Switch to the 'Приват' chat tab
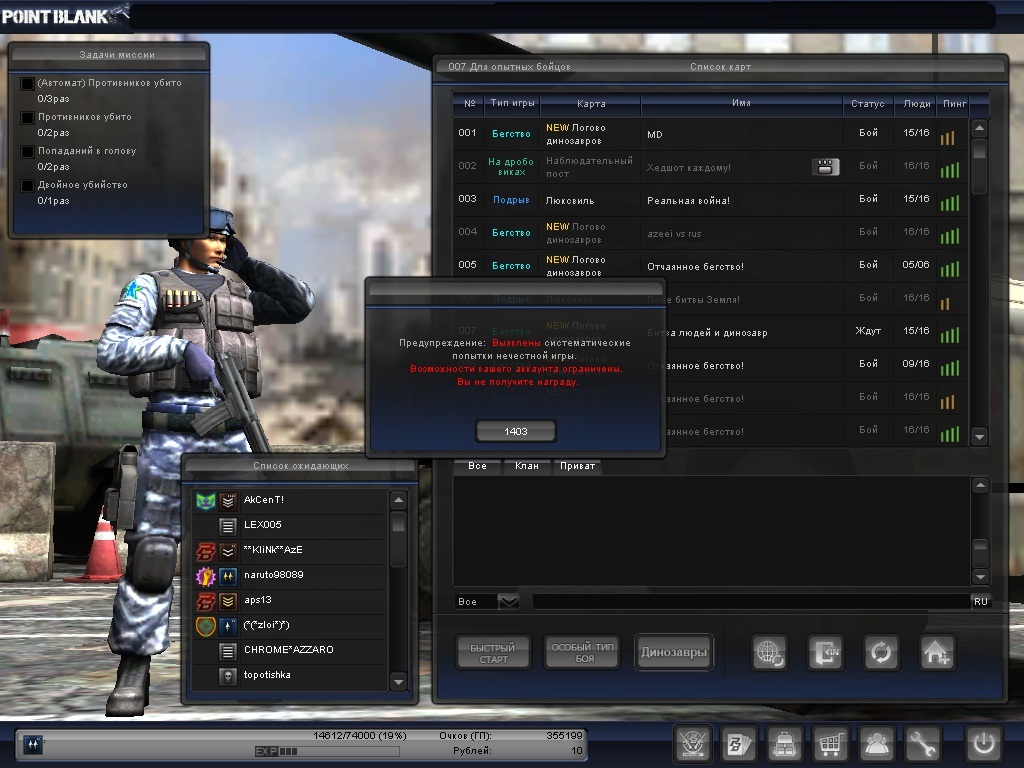Viewport: 1024px width, 768px height. click(x=577, y=466)
